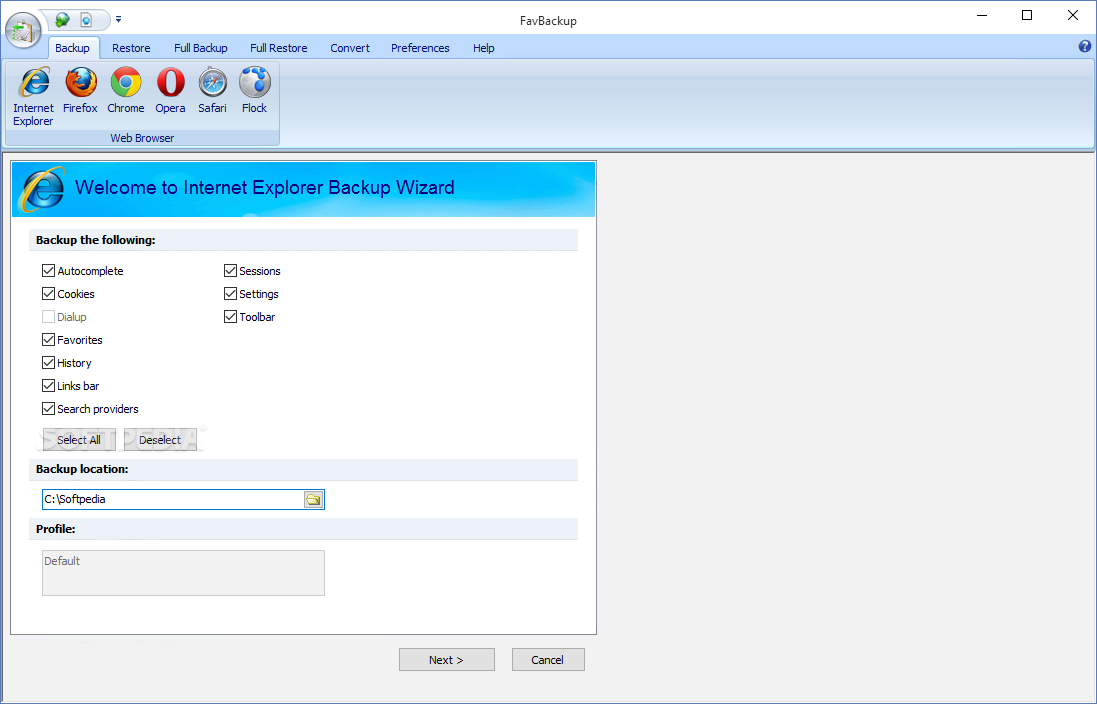Uncheck the Toolbar checkbox
Screen dimensions: 1097x704
(x=230, y=317)
